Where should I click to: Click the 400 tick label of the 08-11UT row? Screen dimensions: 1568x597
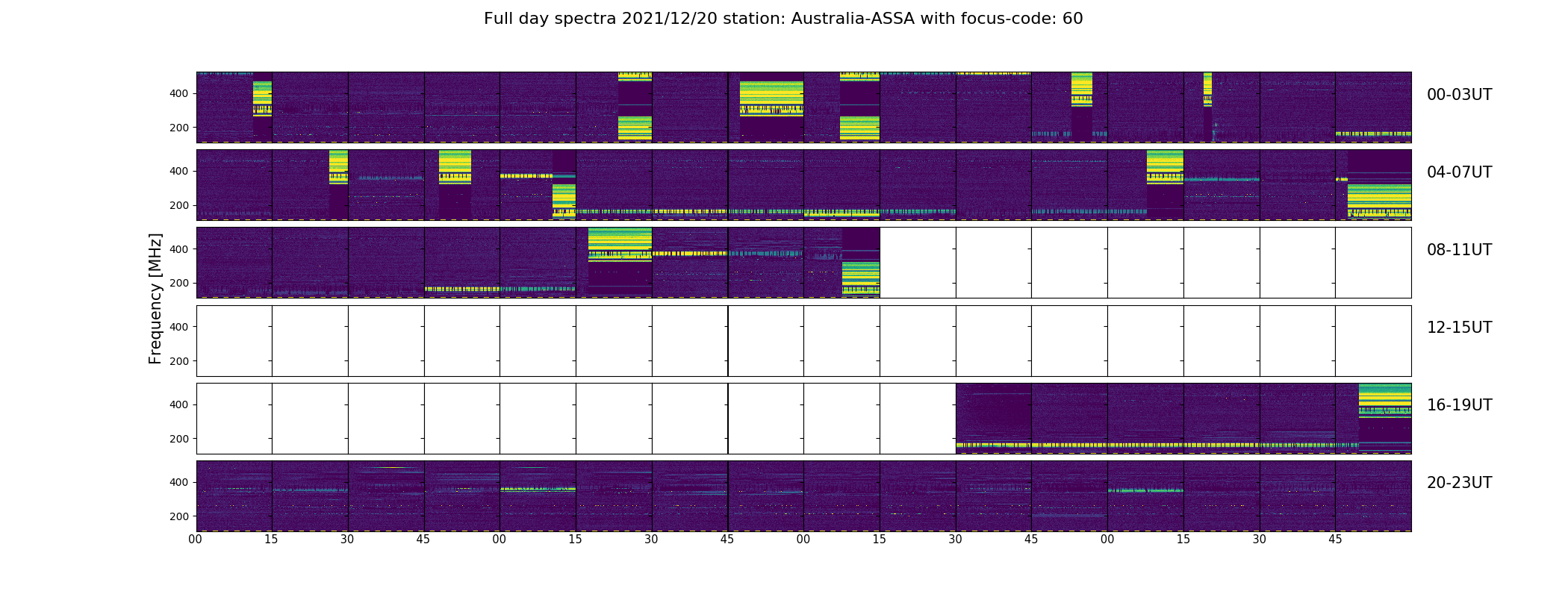click(179, 249)
